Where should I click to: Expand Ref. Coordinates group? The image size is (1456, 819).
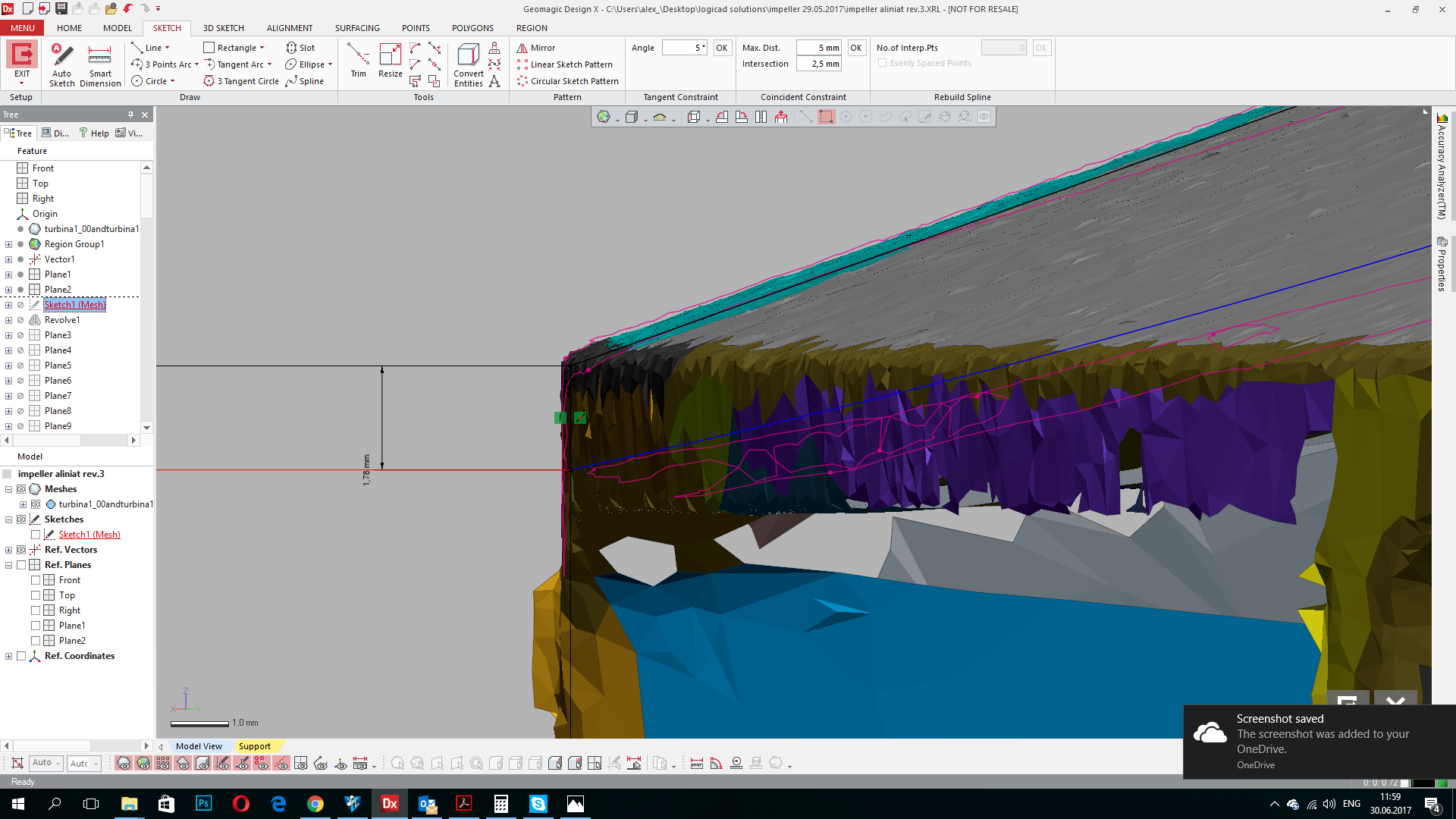click(8, 656)
